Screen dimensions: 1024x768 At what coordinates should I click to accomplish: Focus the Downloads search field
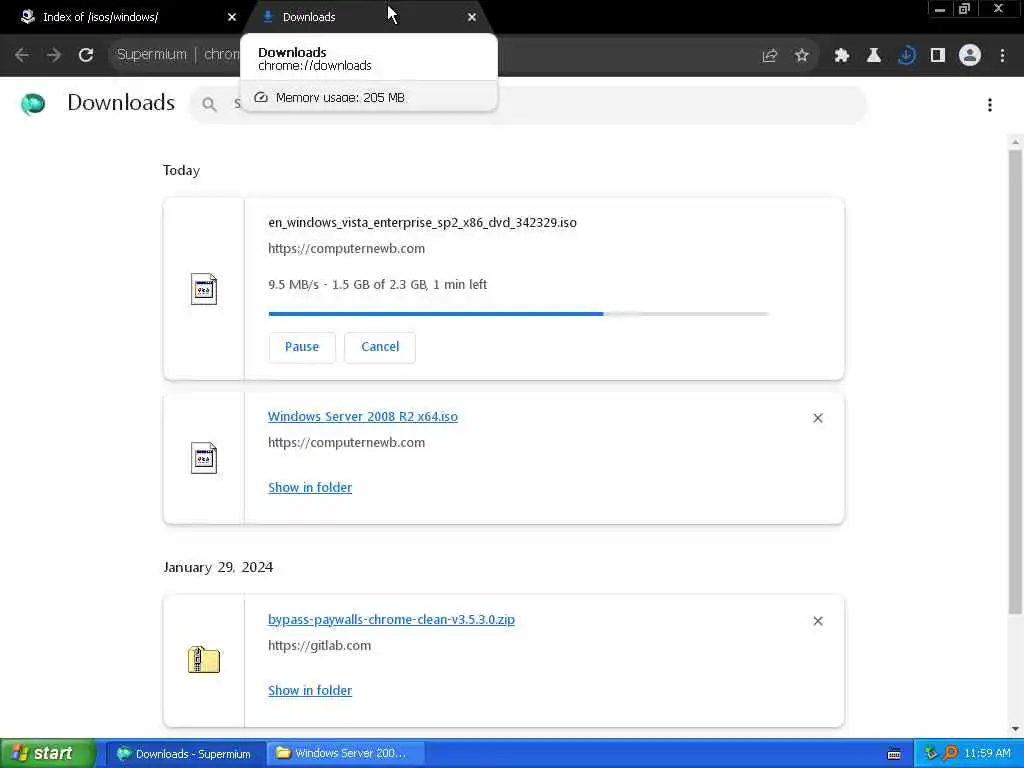[528, 104]
